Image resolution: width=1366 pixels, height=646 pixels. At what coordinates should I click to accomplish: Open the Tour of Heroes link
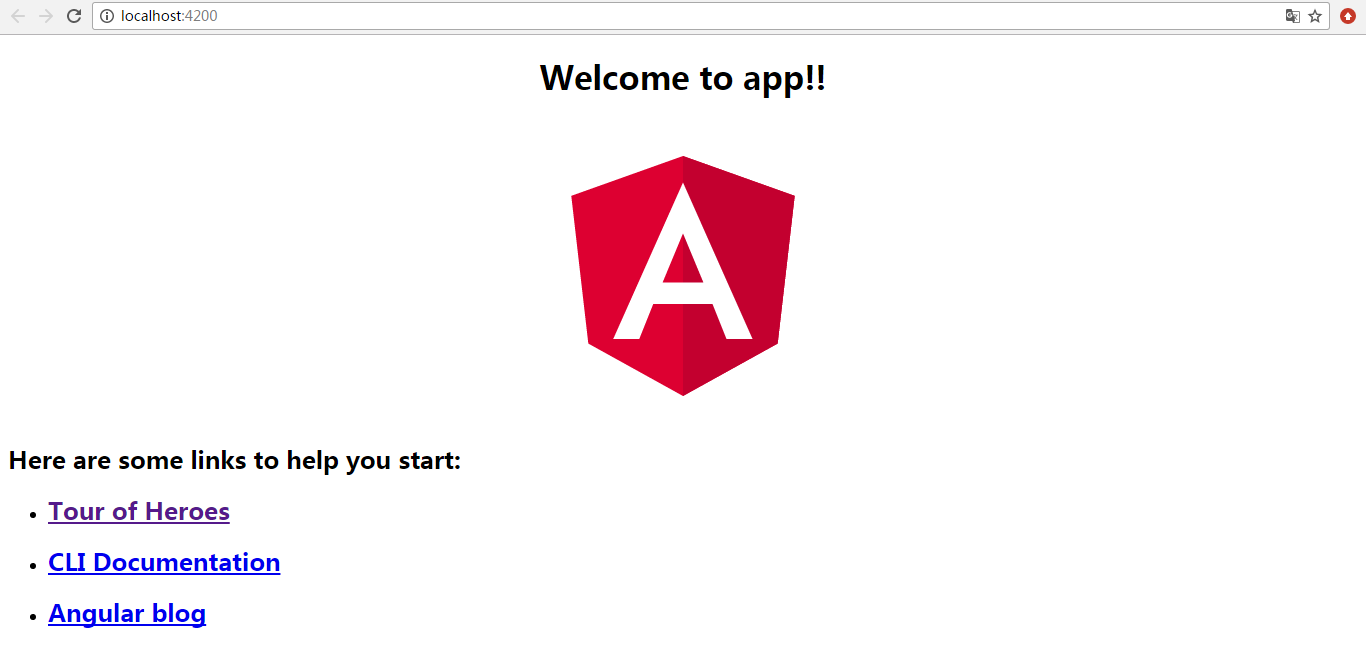[139, 511]
